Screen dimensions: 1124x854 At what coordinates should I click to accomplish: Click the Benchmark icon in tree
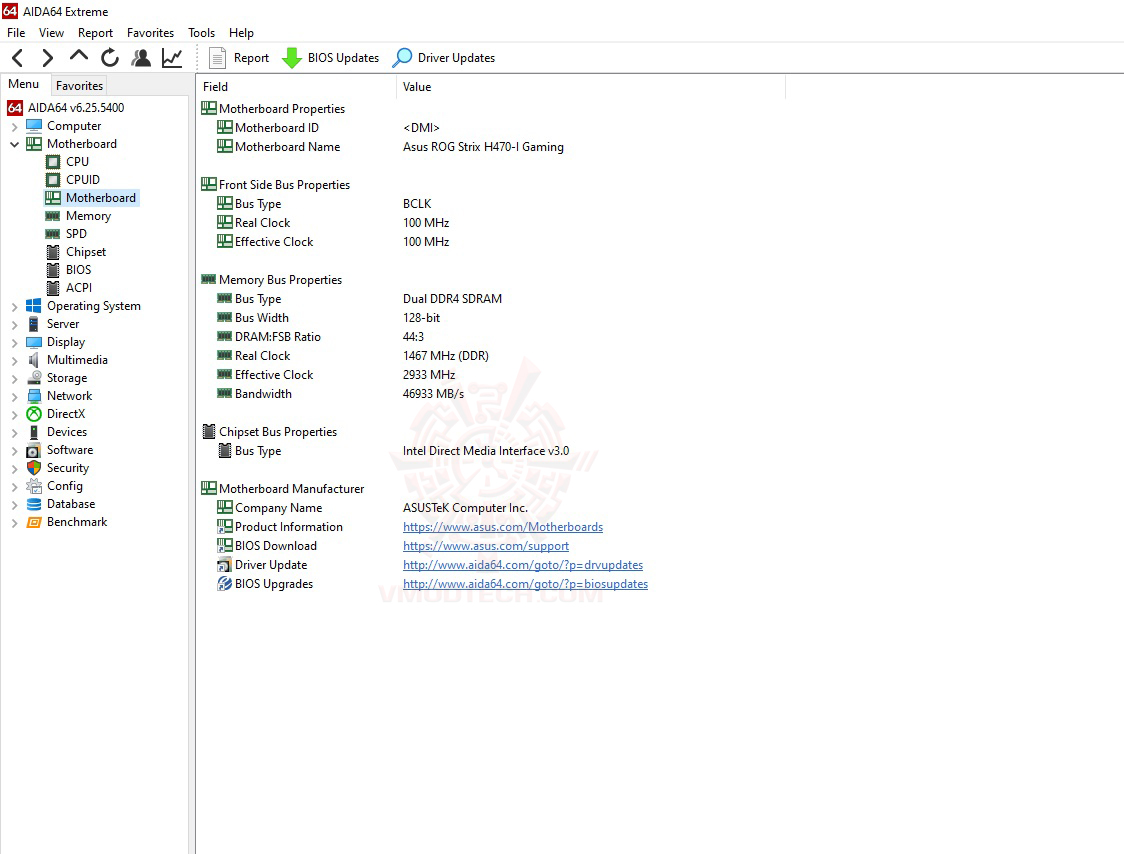[34, 522]
